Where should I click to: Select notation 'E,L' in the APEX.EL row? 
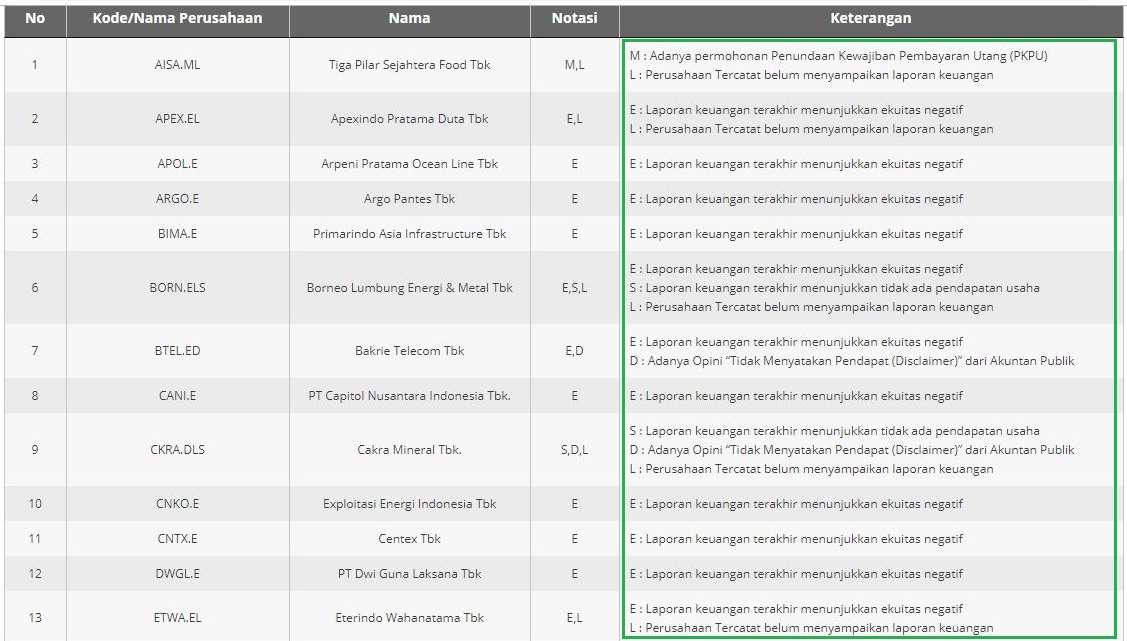(x=574, y=119)
